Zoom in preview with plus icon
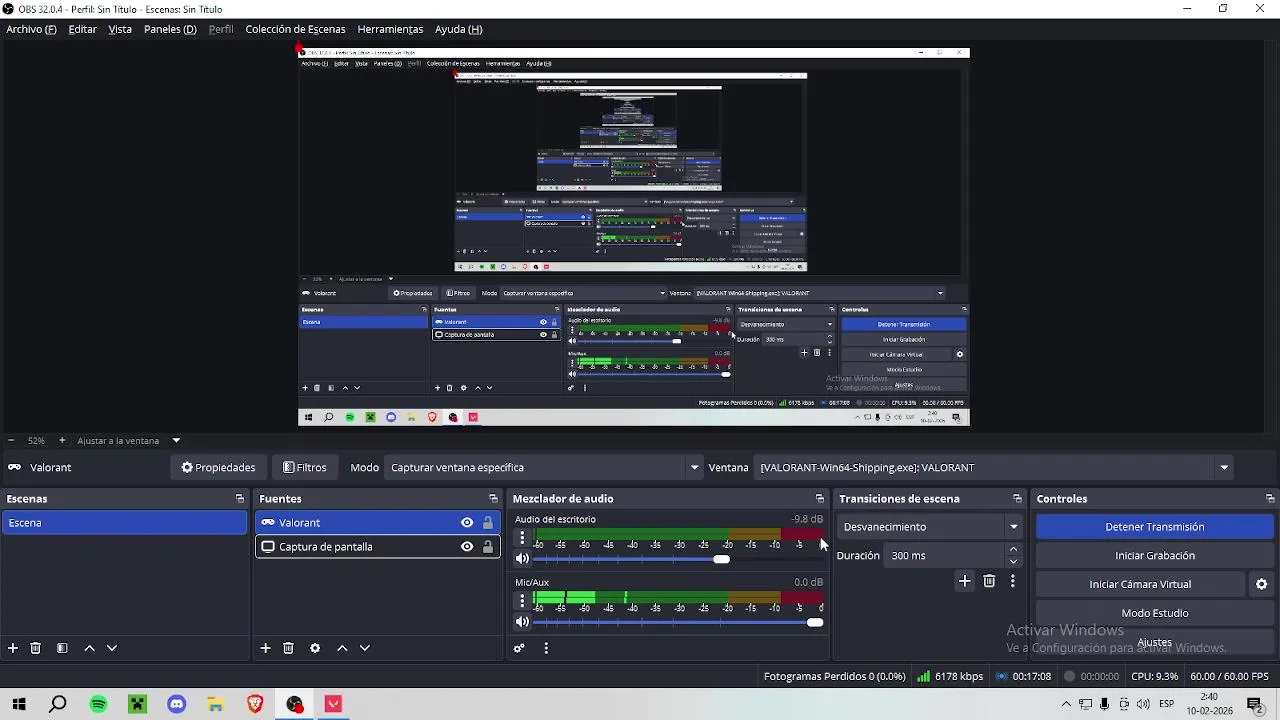 point(62,440)
